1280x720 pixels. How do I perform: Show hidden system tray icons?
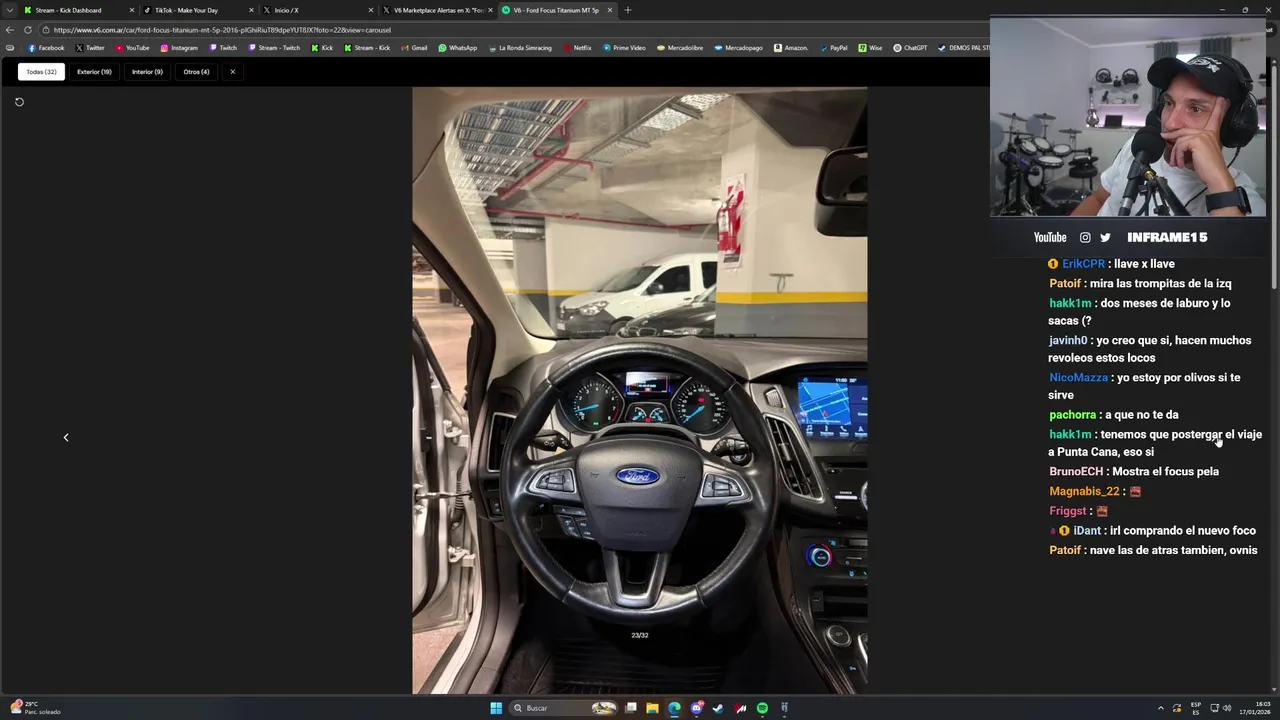click(x=1160, y=708)
